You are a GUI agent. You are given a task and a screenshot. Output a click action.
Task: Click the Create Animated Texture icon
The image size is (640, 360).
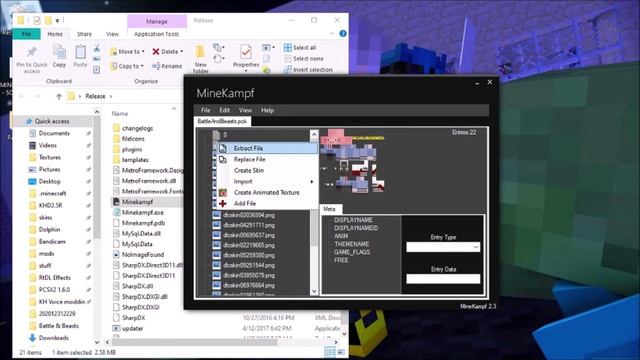pos(223,192)
